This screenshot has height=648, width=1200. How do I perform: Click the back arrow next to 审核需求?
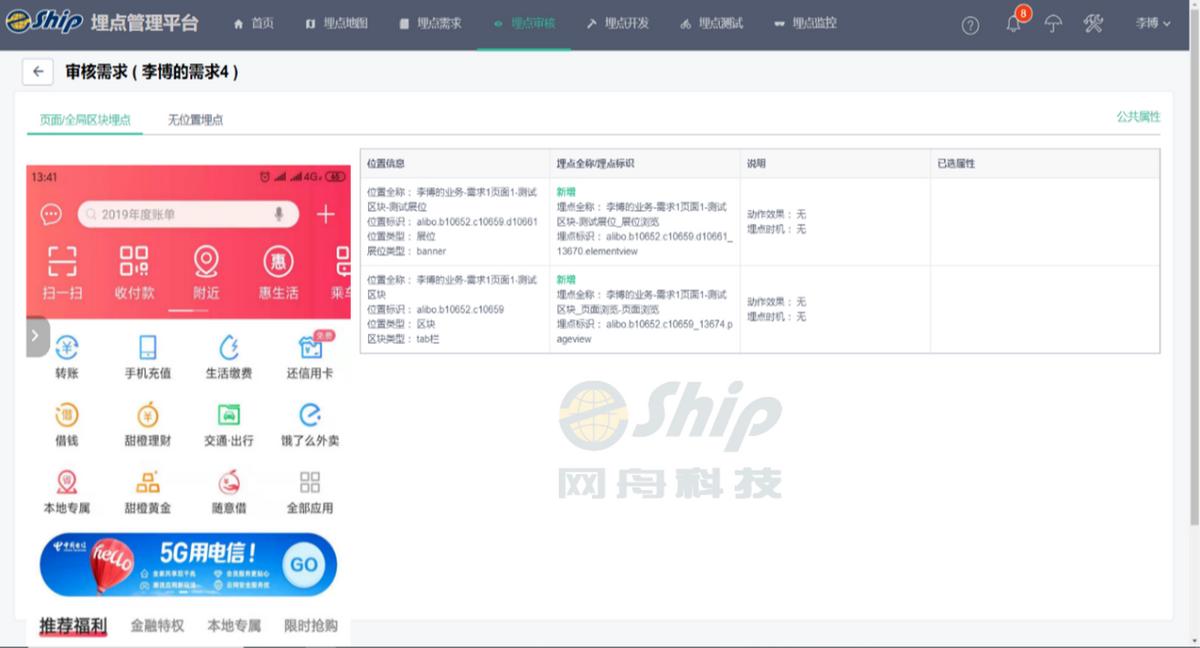(x=37, y=71)
